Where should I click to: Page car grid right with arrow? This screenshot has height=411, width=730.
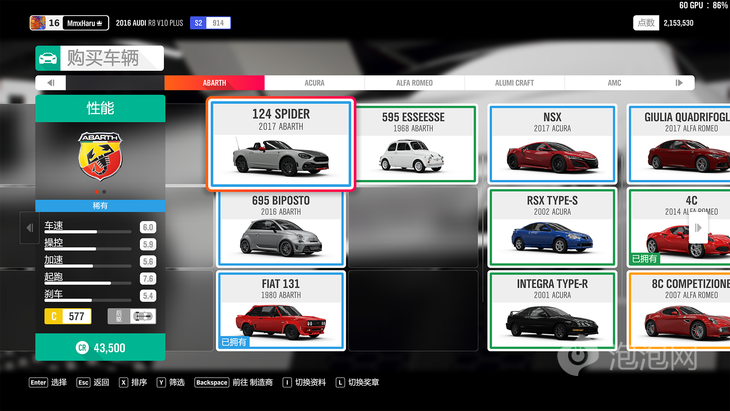[x=698, y=228]
